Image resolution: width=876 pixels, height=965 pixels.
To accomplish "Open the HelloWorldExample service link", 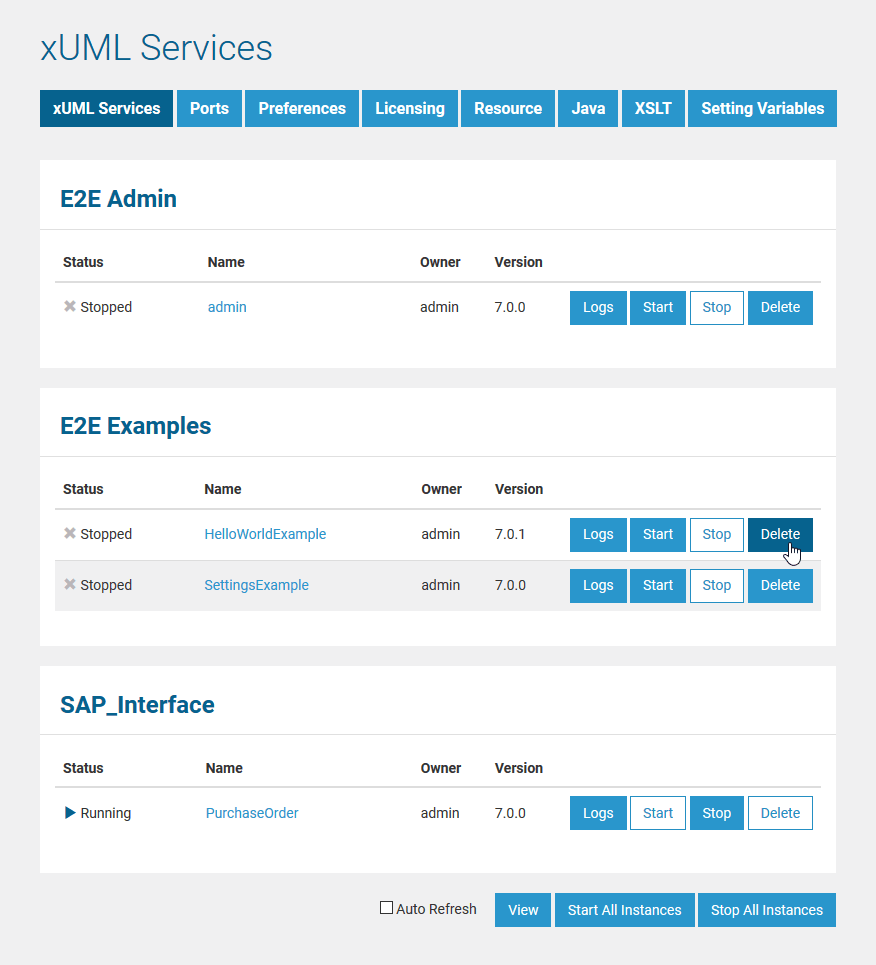I will coord(265,534).
